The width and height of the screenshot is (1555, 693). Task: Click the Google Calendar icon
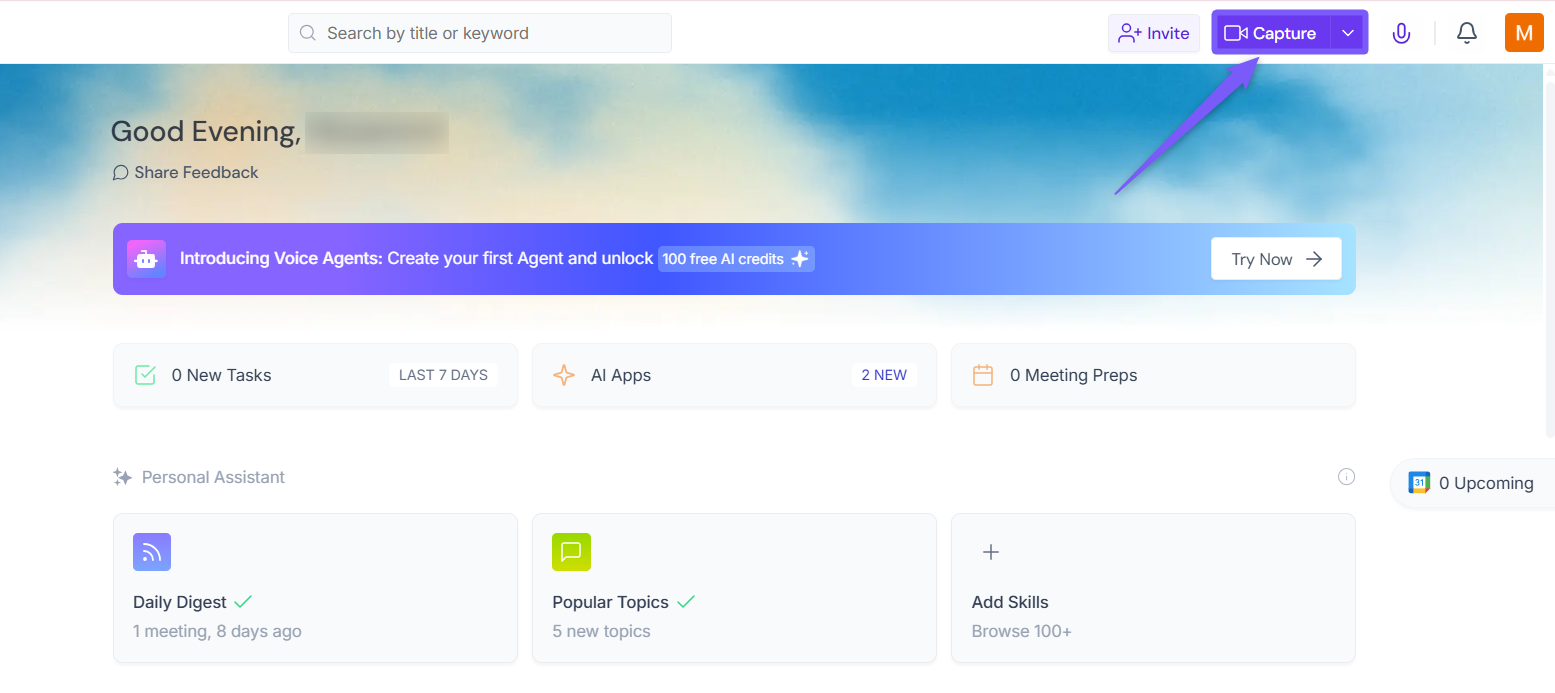pos(1419,483)
